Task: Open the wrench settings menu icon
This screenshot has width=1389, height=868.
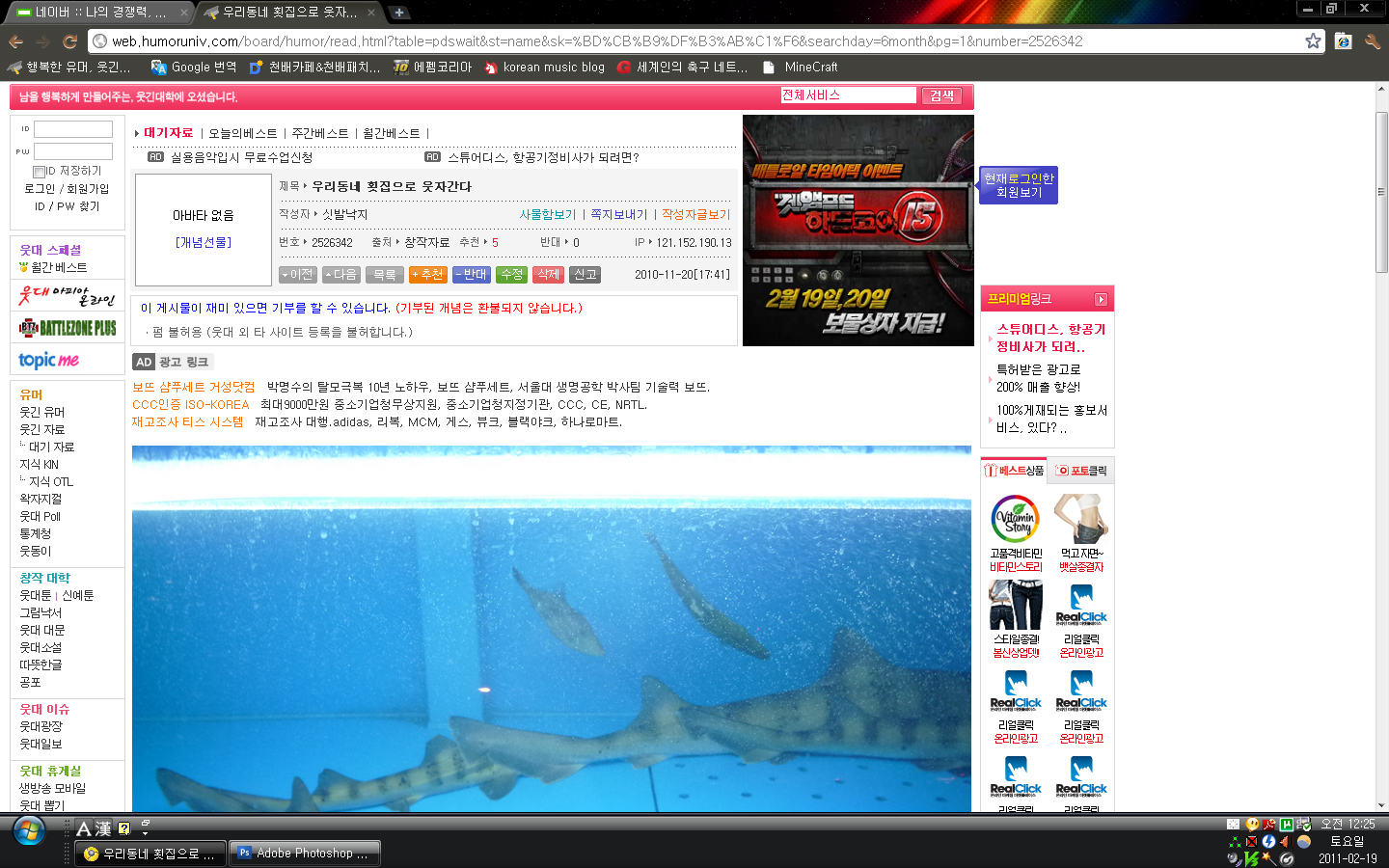Action: [x=1372, y=41]
